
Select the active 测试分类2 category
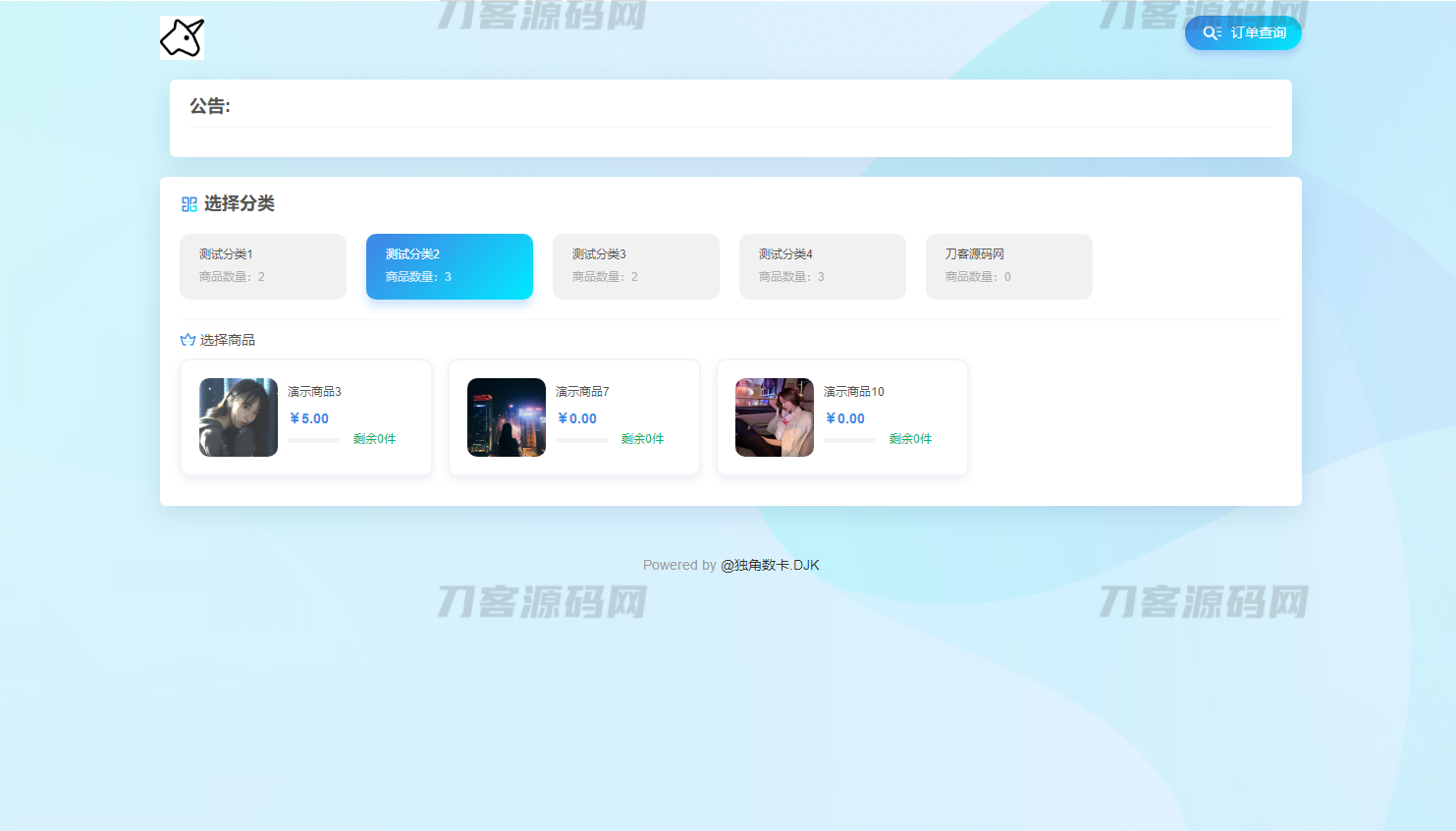tap(449, 266)
